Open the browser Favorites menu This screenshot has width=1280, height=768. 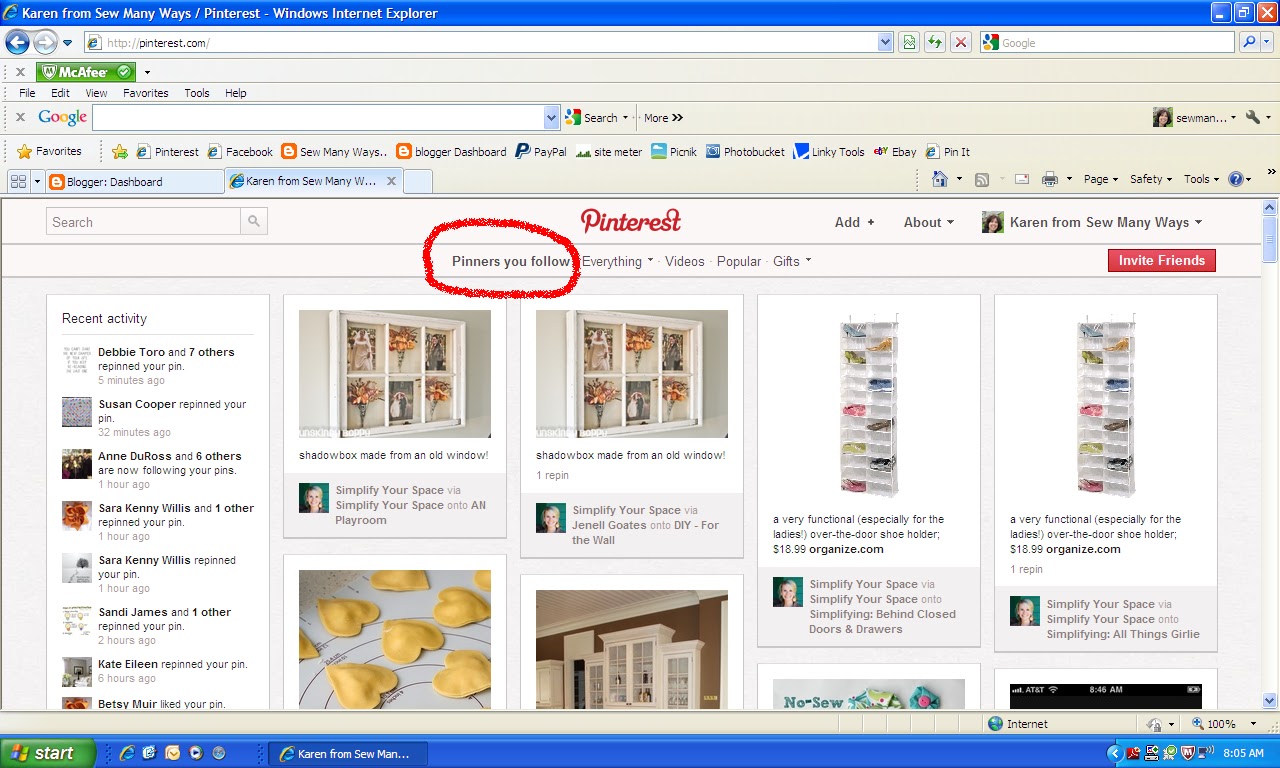(x=146, y=92)
